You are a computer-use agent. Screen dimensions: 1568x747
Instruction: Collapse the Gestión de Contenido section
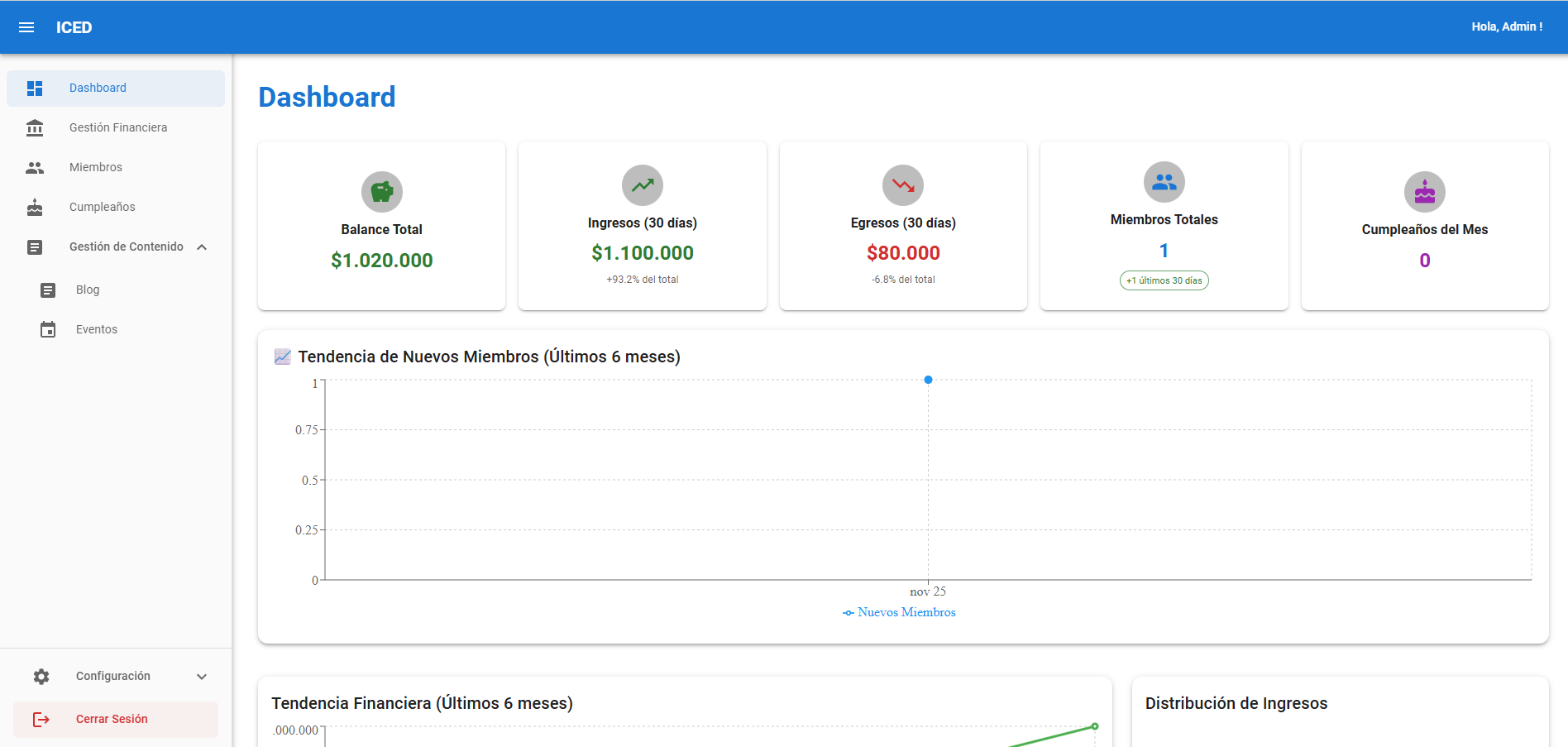[202, 247]
